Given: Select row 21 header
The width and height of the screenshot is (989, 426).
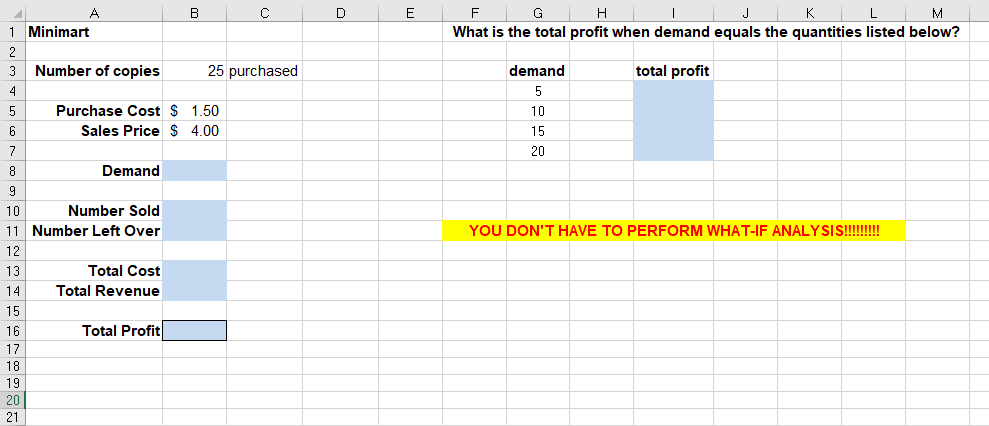Looking at the screenshot, I should tap(13, 417).
